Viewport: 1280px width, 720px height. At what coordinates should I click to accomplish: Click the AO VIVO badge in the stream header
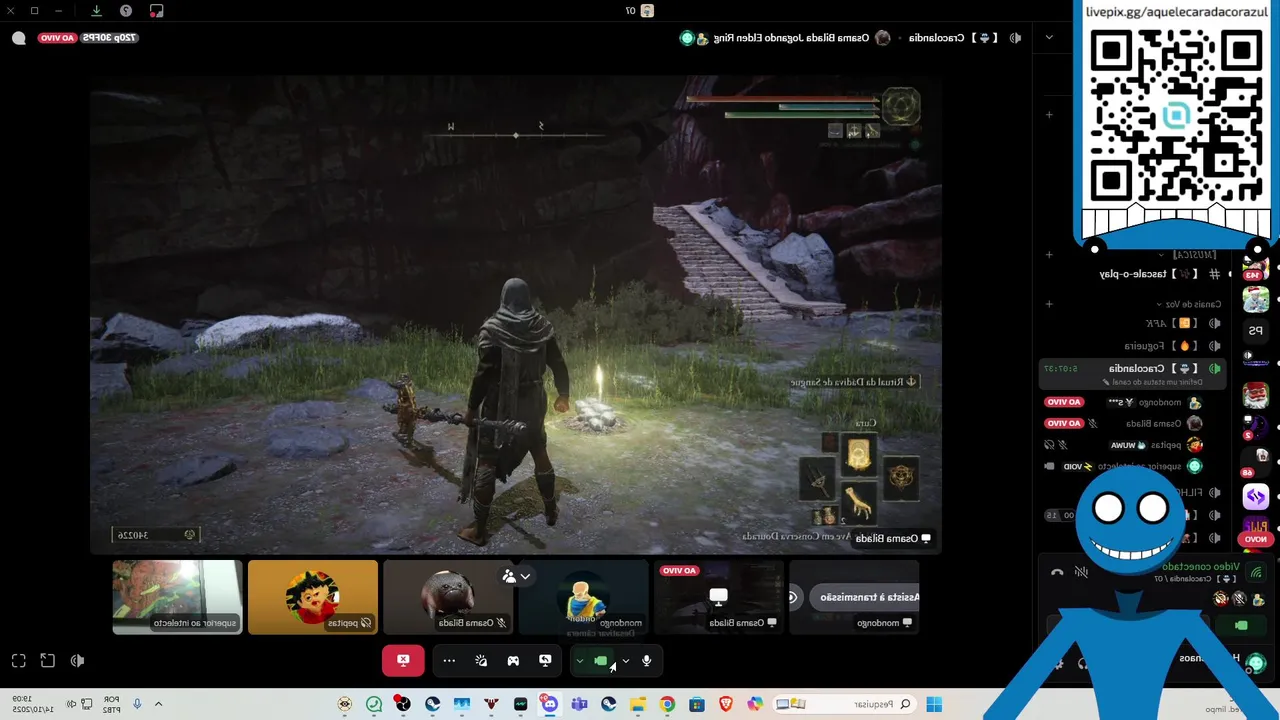(57, 38)
